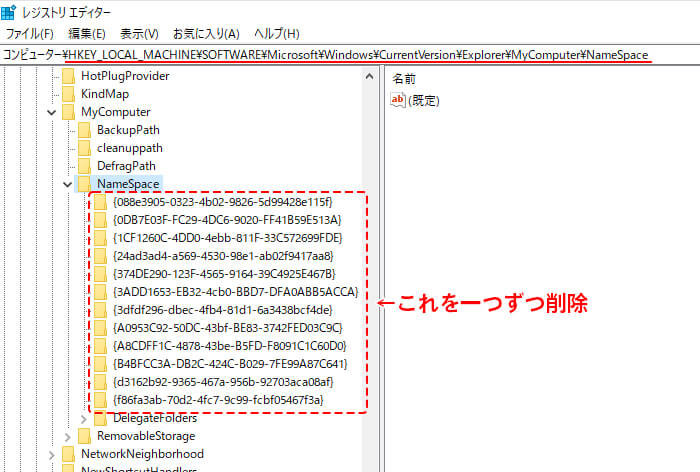Click the 名前 column header
700x472 pixels.
(404, 79)
